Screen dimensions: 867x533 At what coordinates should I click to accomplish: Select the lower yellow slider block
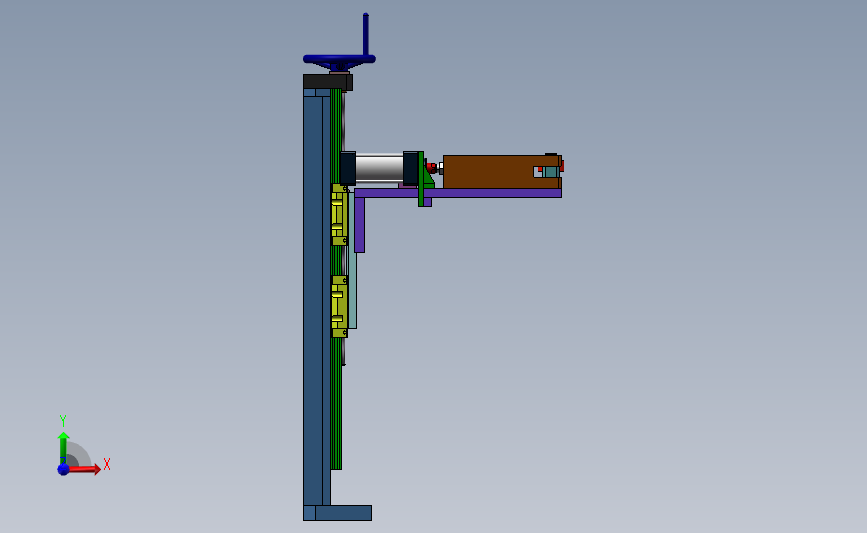pyautogui.click(x=339, y=306)
